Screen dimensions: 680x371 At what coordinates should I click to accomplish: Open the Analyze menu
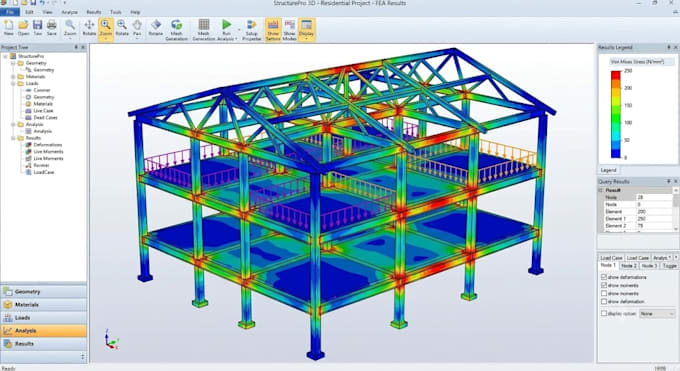(x=69, y=12)
